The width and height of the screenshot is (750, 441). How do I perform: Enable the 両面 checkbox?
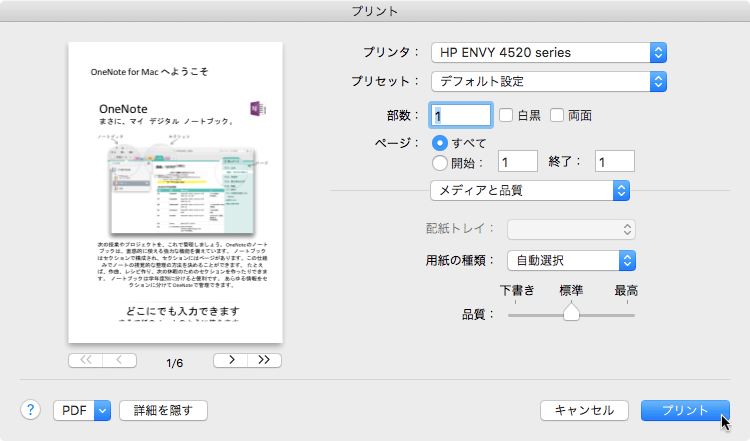point(557,115)
